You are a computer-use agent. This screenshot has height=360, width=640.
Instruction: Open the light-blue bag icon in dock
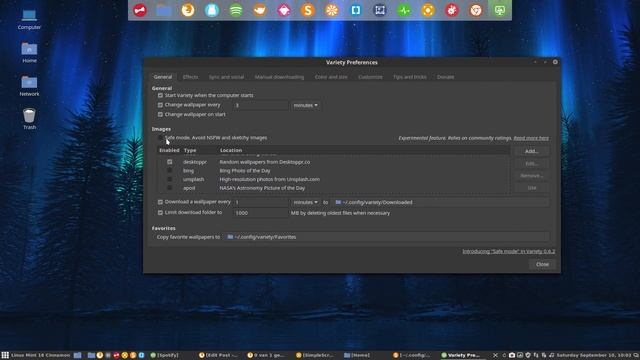pyautogui.click(x=212, y=10)
